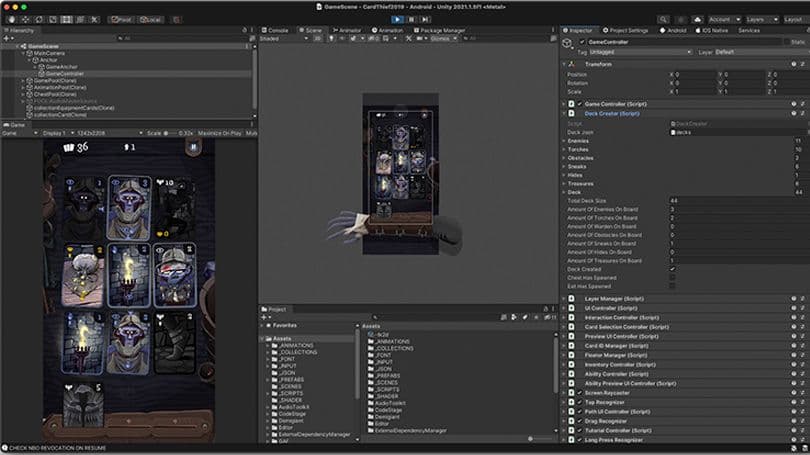The height and width of the screenshot is (455, 810).
Task: Open Deck Creator (Script) settings icon
Action: click(802, 113)
